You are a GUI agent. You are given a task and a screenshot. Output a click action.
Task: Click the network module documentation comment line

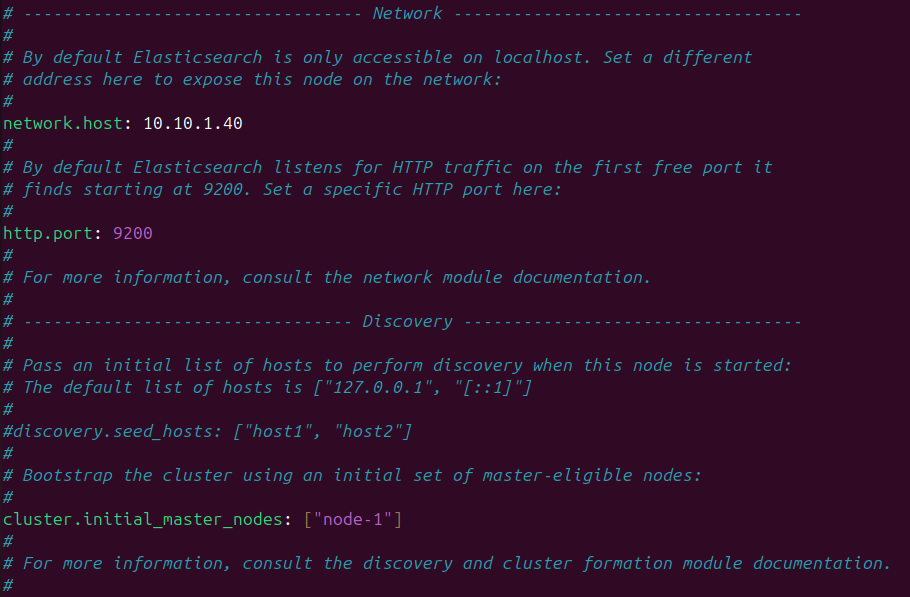coord(337,277)
